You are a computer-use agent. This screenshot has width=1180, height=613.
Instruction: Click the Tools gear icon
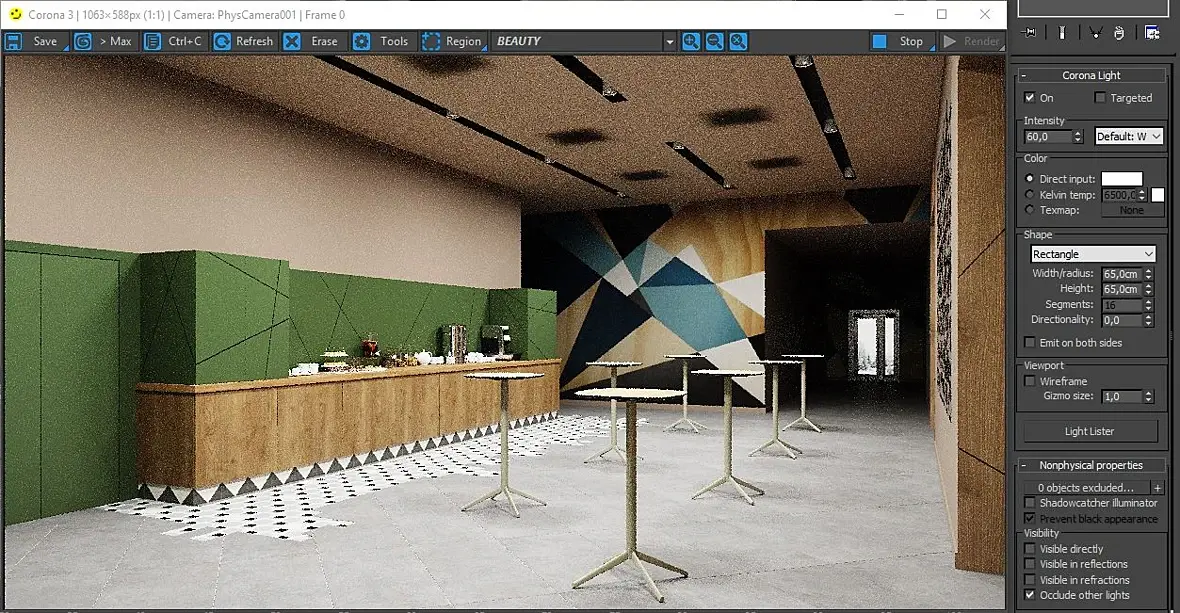[x=361, y=41]
